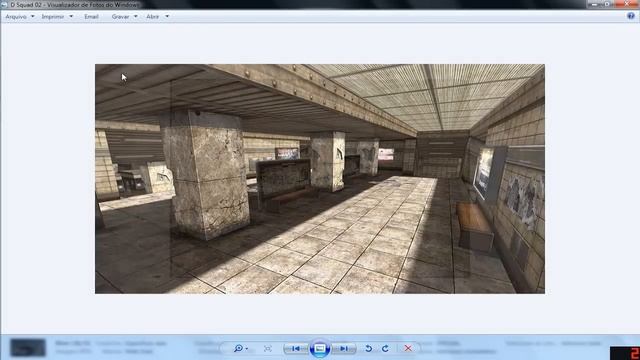The width and height of the screenshot is (640, 360).
Task: Expand the Imprimir dropdown arrow
Action: (x=71, y=17)
